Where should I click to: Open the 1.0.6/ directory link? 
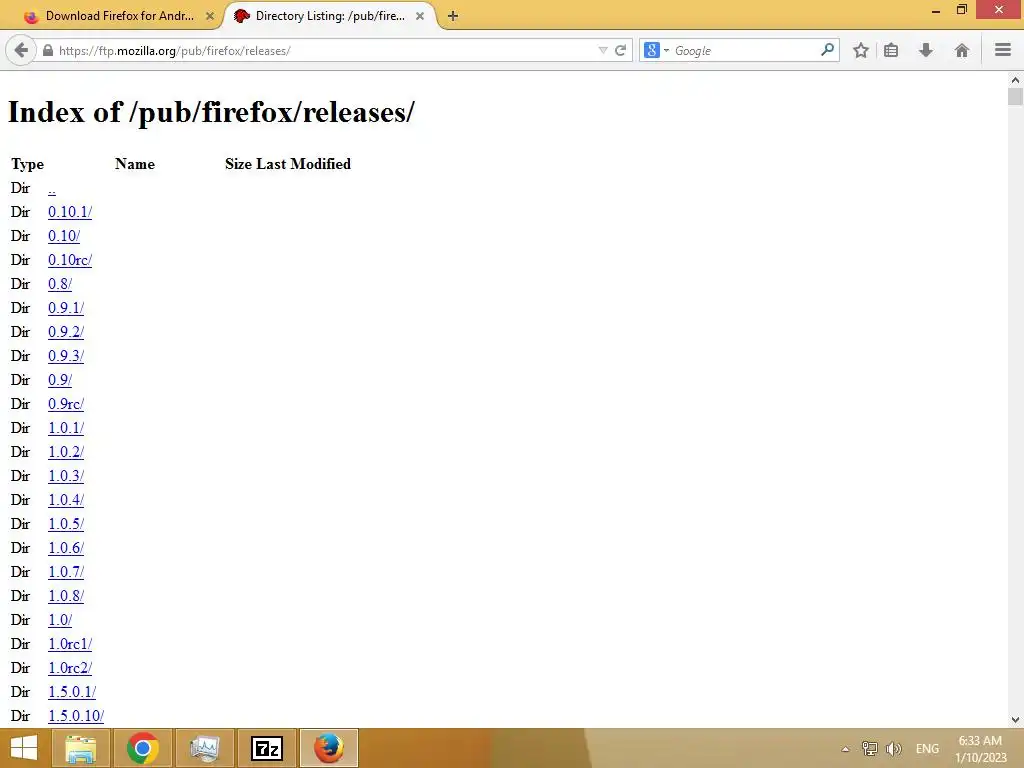(x=66, y=548)
